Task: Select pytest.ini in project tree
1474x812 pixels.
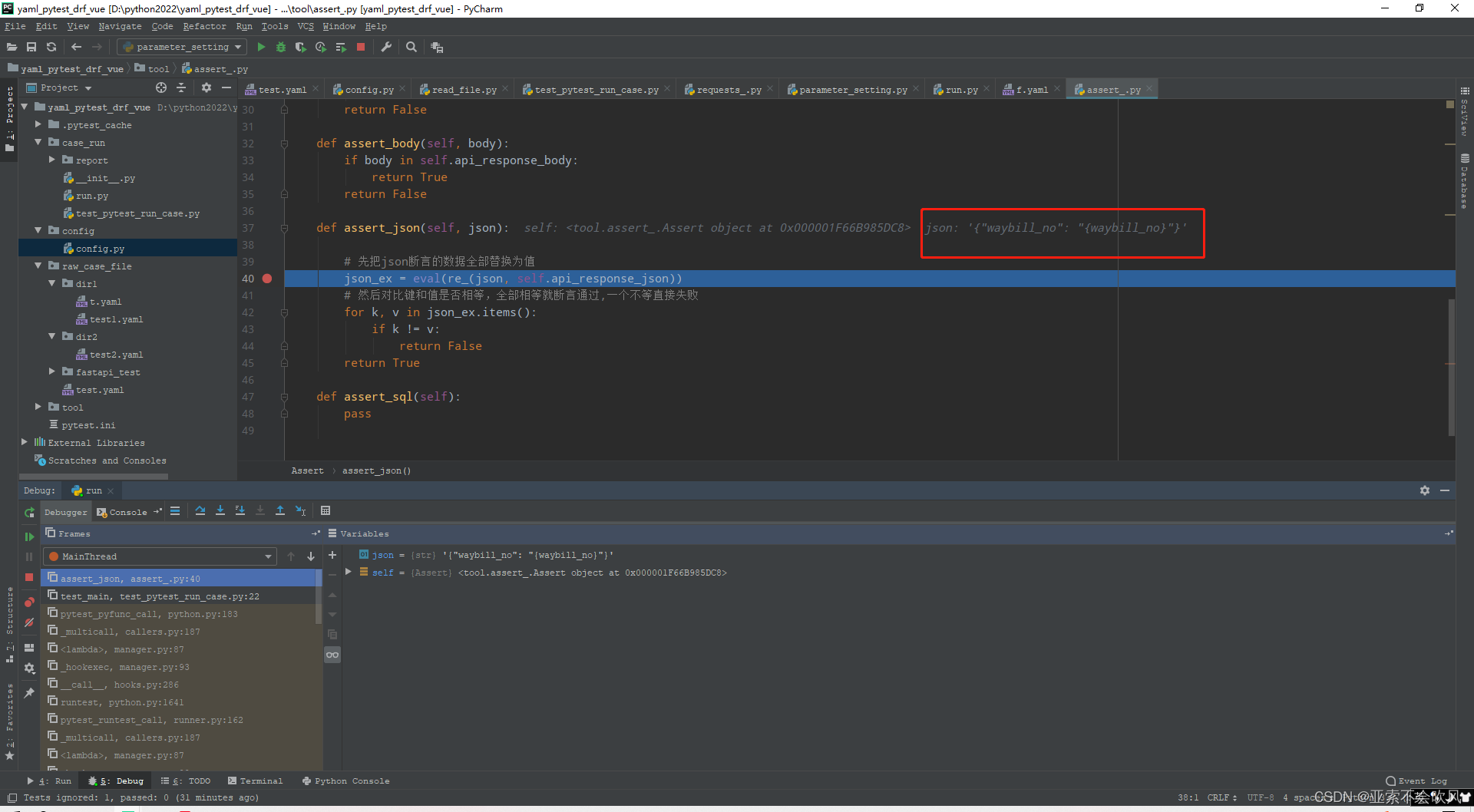Action: pos(88,425)
